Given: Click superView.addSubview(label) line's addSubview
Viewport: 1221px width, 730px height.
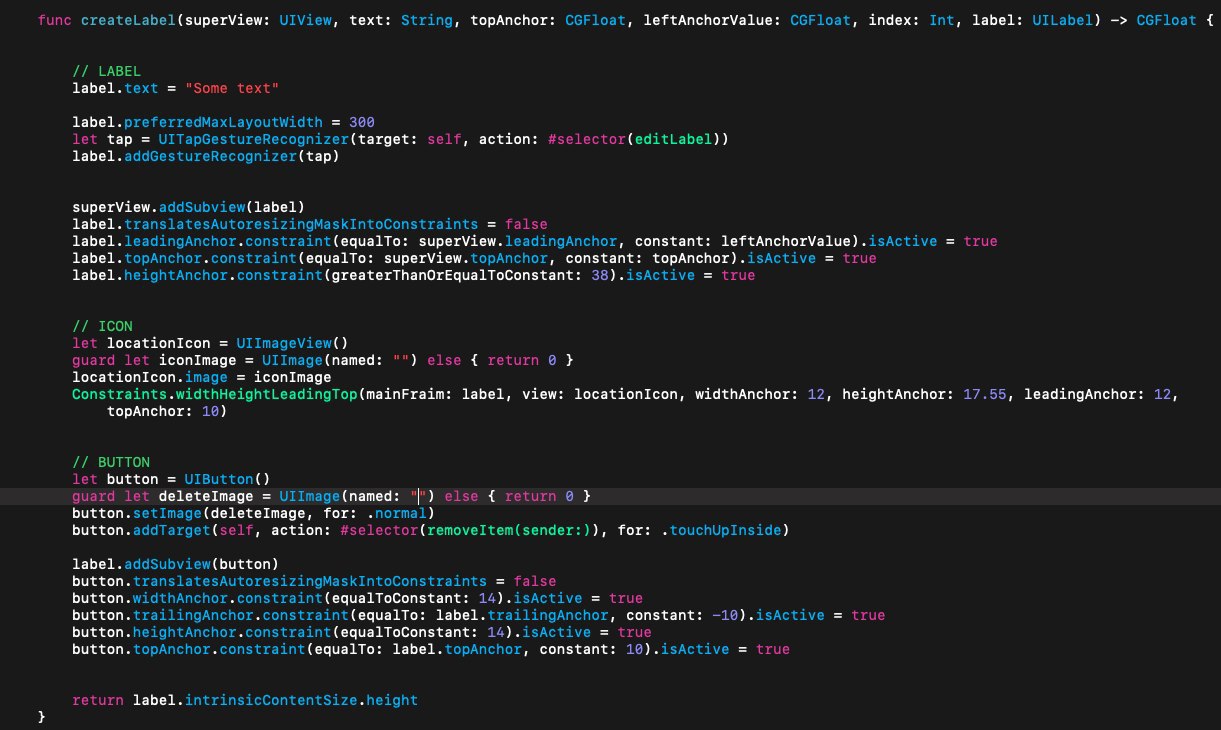Looking at the screenshot, I should coord(200,207).
